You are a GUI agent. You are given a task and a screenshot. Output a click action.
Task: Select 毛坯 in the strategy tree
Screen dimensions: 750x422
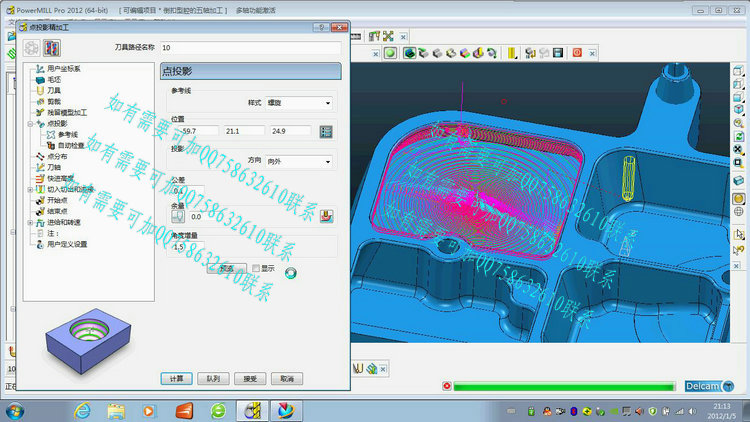tap(54, 80)
